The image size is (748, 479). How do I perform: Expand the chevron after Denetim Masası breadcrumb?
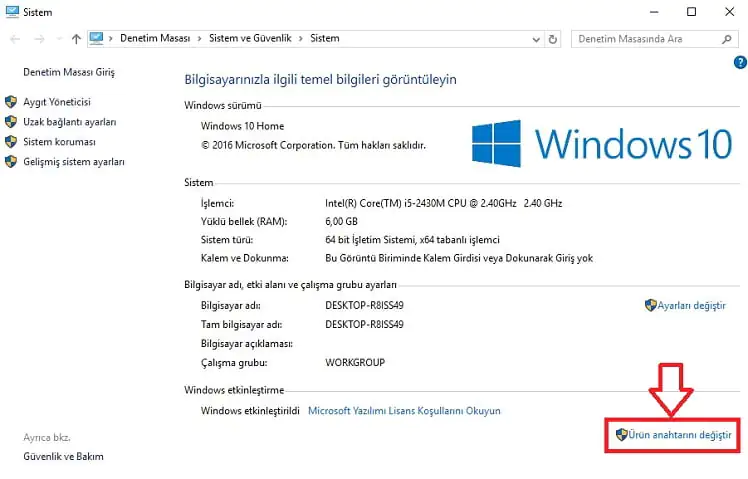(x=201, y=39)
